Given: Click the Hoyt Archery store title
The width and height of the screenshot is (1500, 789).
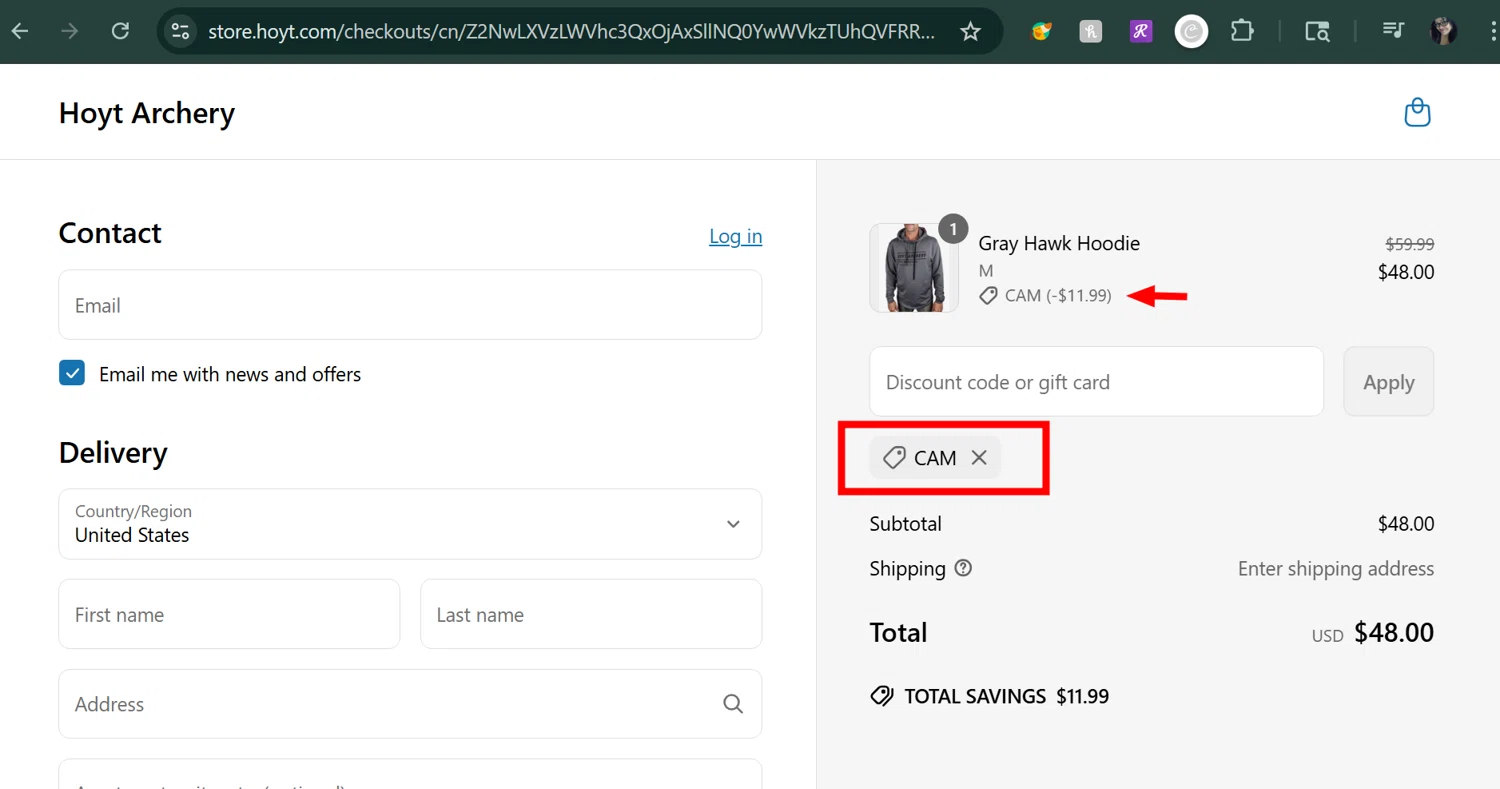Looking at the screenshot, I should pos(147,113).
